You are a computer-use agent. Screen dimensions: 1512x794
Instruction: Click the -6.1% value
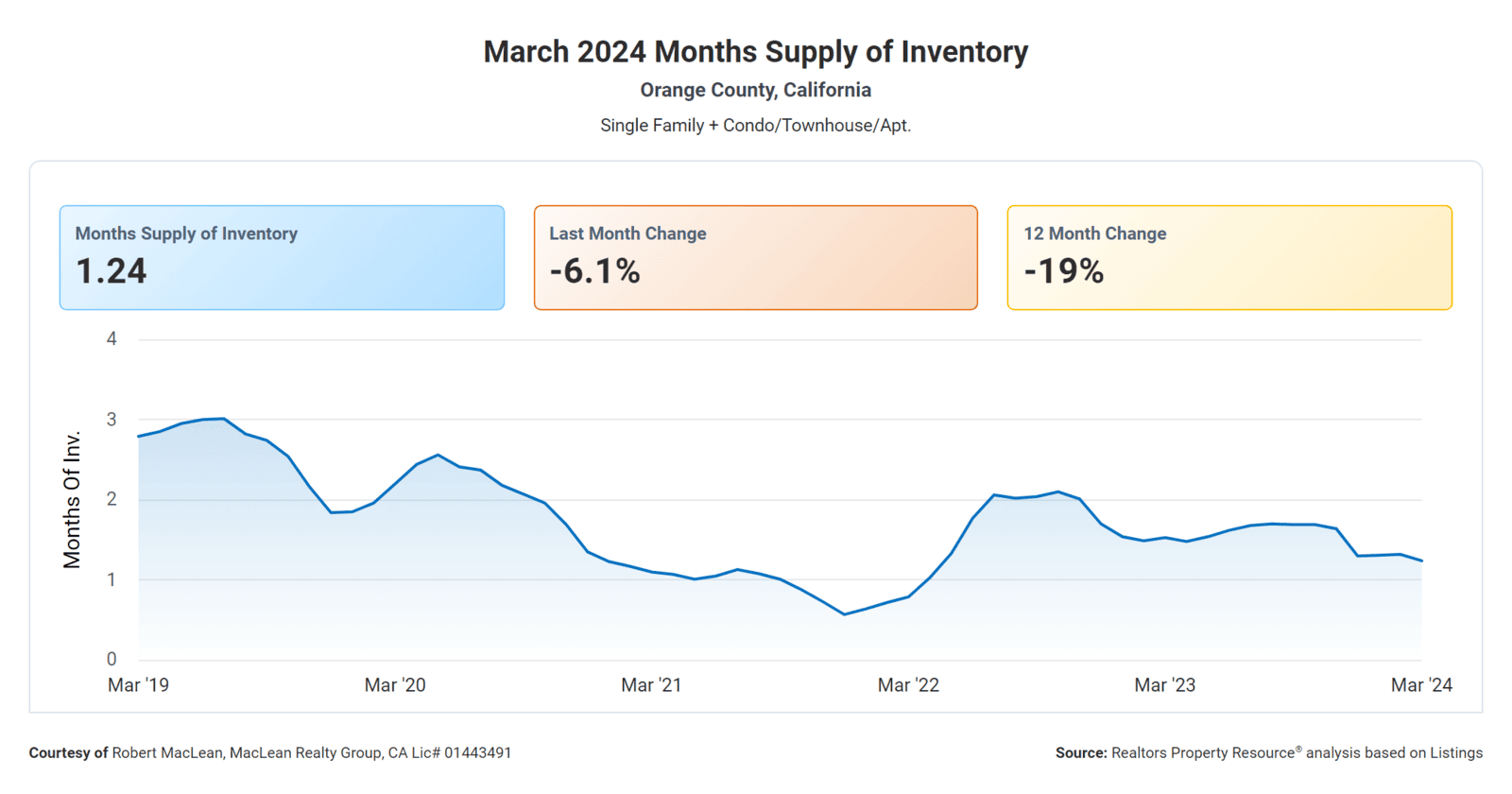point(595,271)
